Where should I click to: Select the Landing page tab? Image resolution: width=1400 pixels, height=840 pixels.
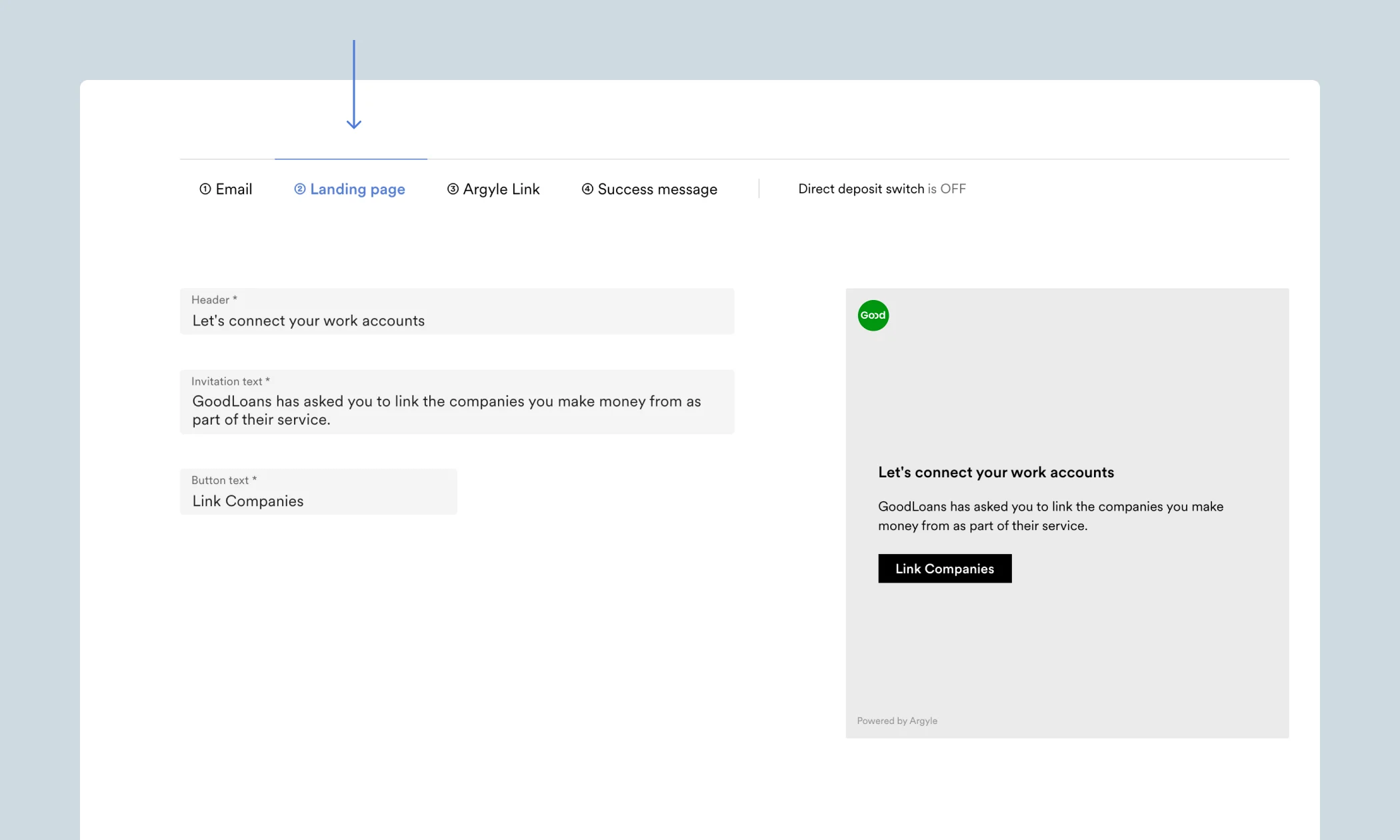[x=349, y=189]
